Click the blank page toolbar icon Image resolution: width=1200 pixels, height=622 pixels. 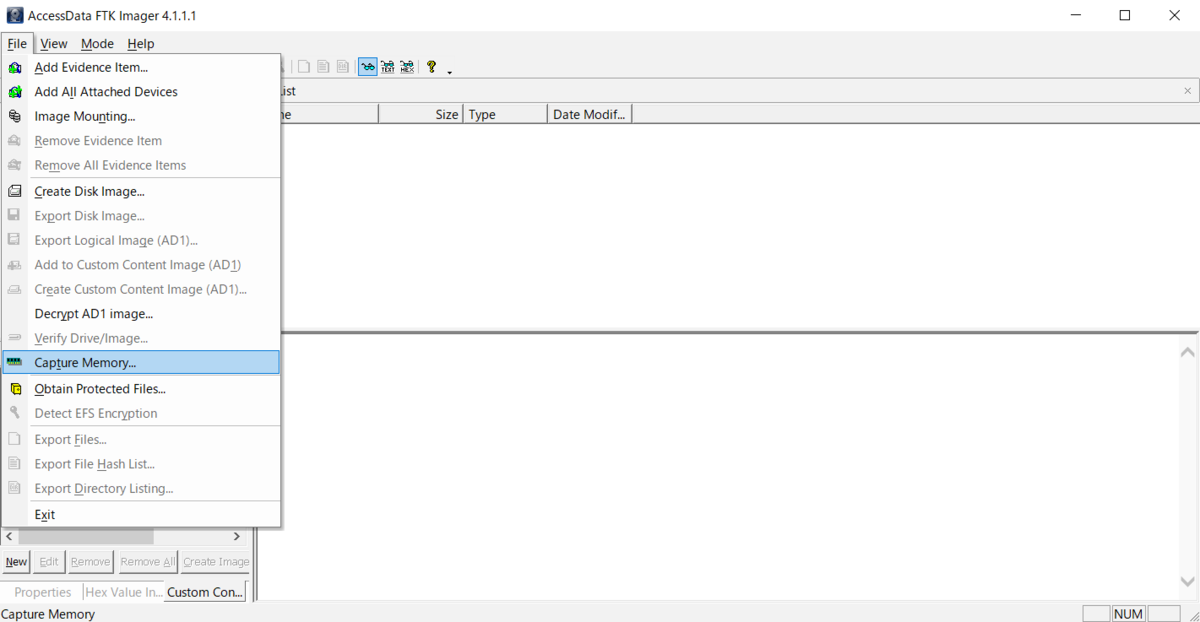click(304, 67)
